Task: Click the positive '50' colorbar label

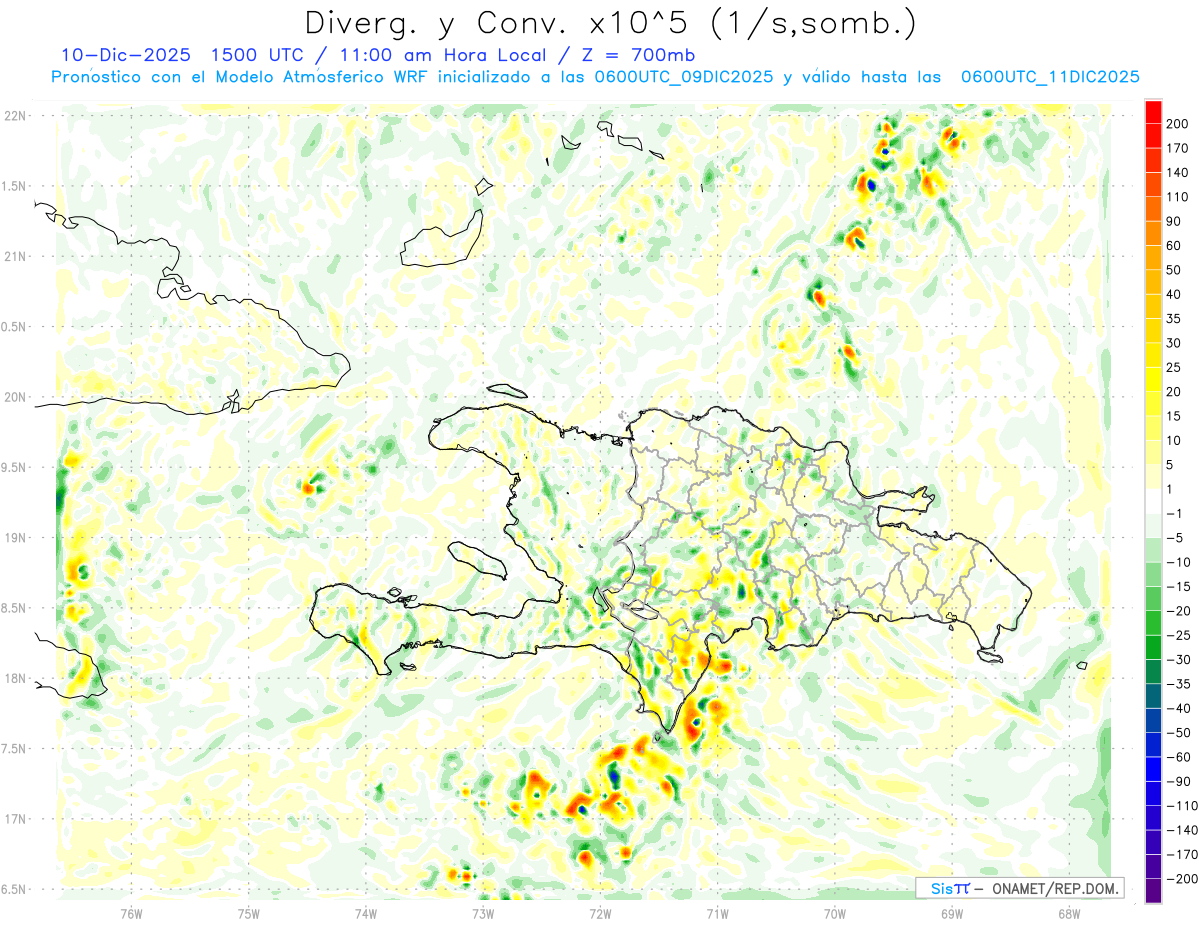Action: (x=1174, y=270)
